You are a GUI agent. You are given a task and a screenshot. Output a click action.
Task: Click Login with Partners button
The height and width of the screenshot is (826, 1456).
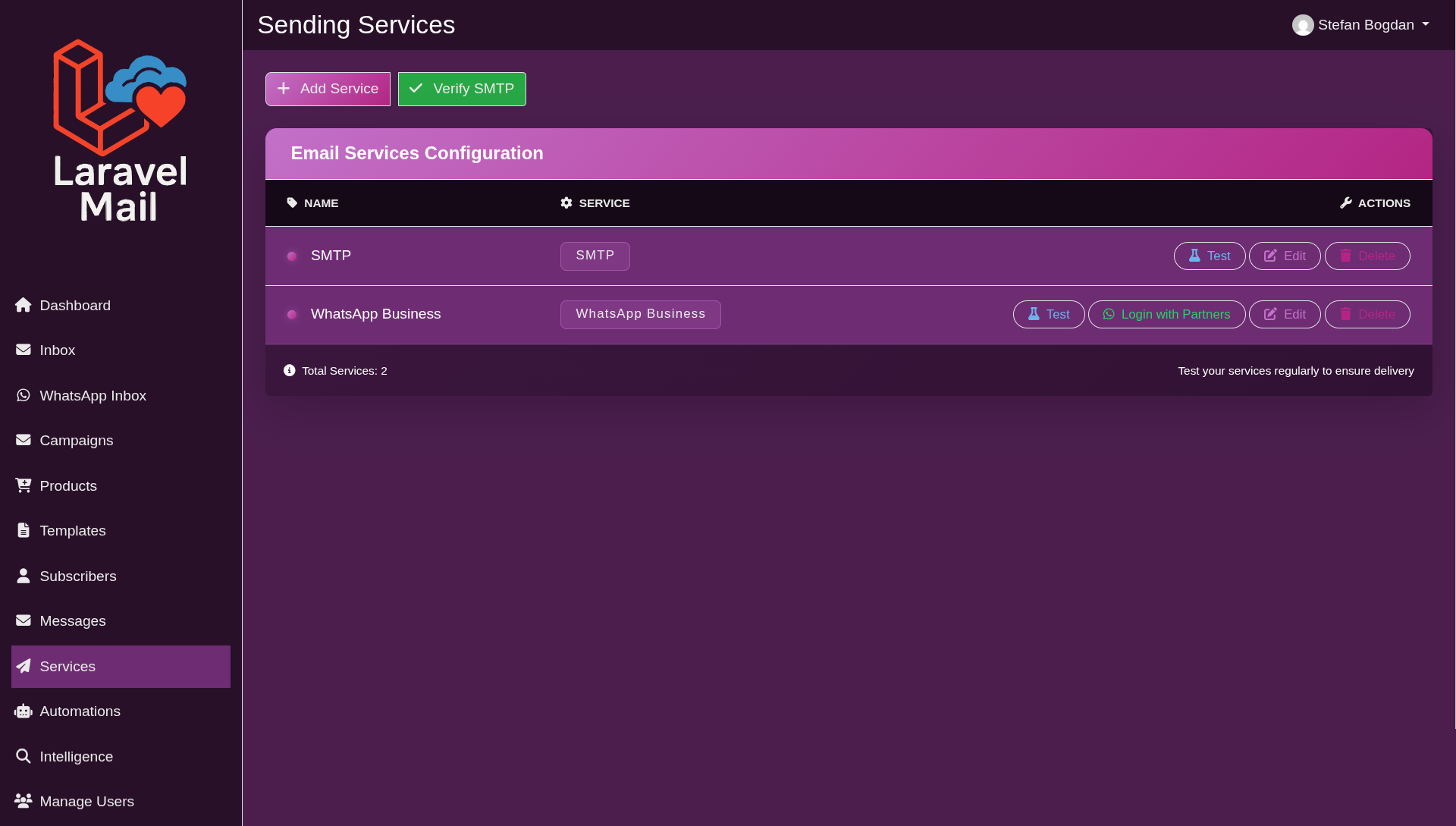[x=1166, y=314]
